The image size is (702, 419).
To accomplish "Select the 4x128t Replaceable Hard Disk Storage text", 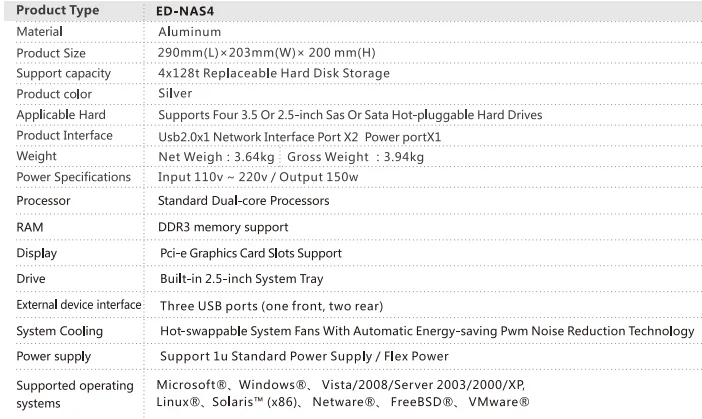I will pos(274,73).
